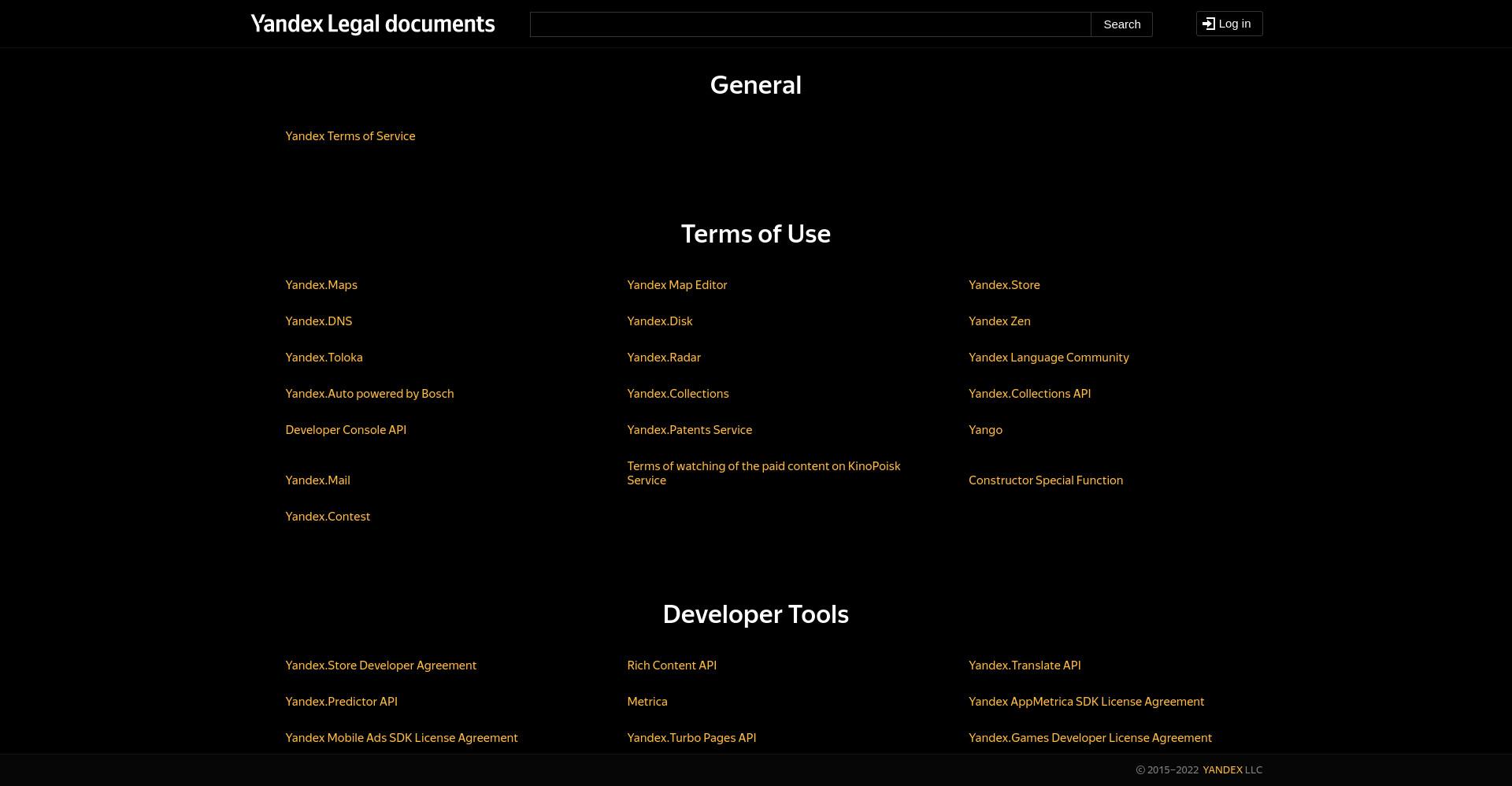Click the Log in button
1512x786 pixels.
(x=1229, y=24)
